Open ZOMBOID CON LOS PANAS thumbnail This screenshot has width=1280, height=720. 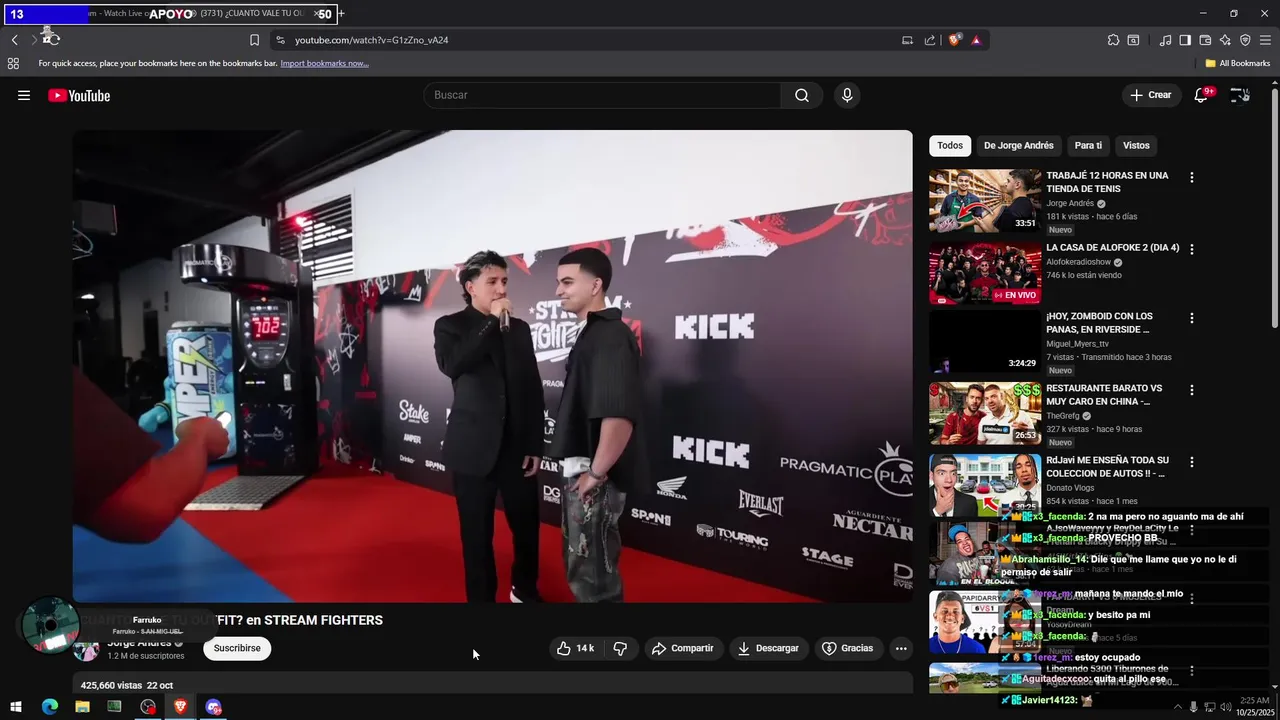tap(985, 342)
